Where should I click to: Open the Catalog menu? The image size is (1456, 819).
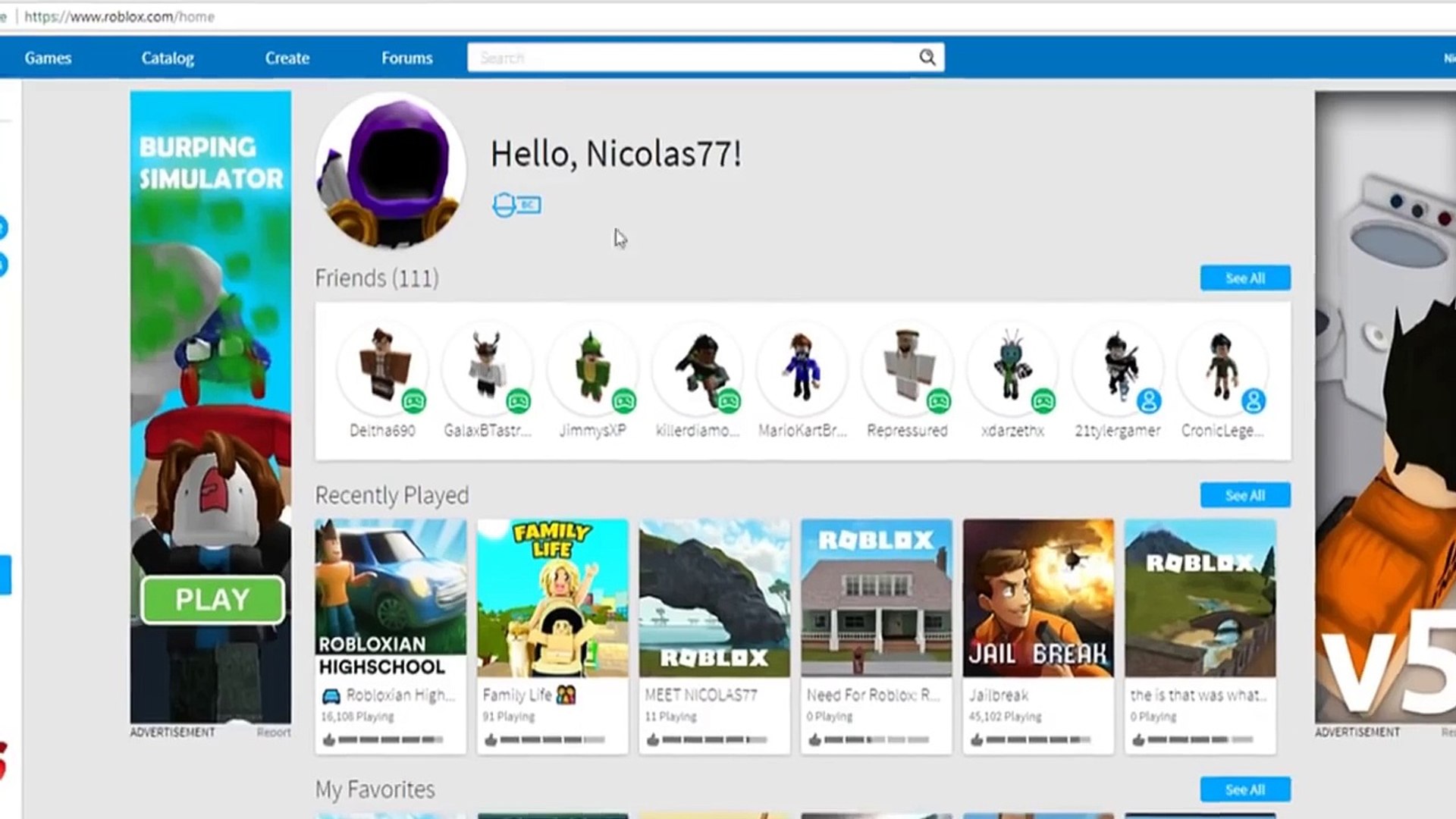[168, 58]
